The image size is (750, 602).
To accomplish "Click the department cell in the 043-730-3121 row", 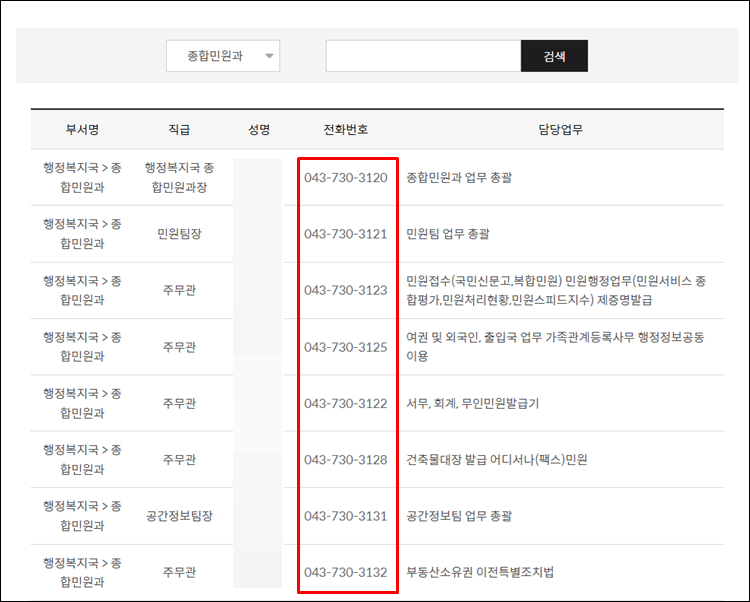I will [x=82, y=234].
